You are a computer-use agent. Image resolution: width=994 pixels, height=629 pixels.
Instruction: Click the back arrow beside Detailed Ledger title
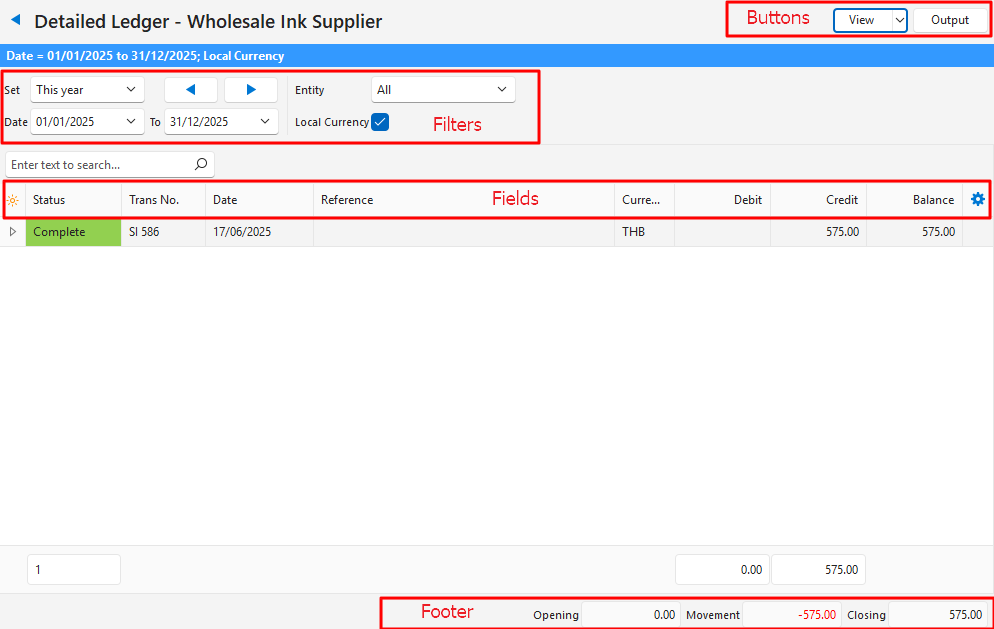point(15,20)
